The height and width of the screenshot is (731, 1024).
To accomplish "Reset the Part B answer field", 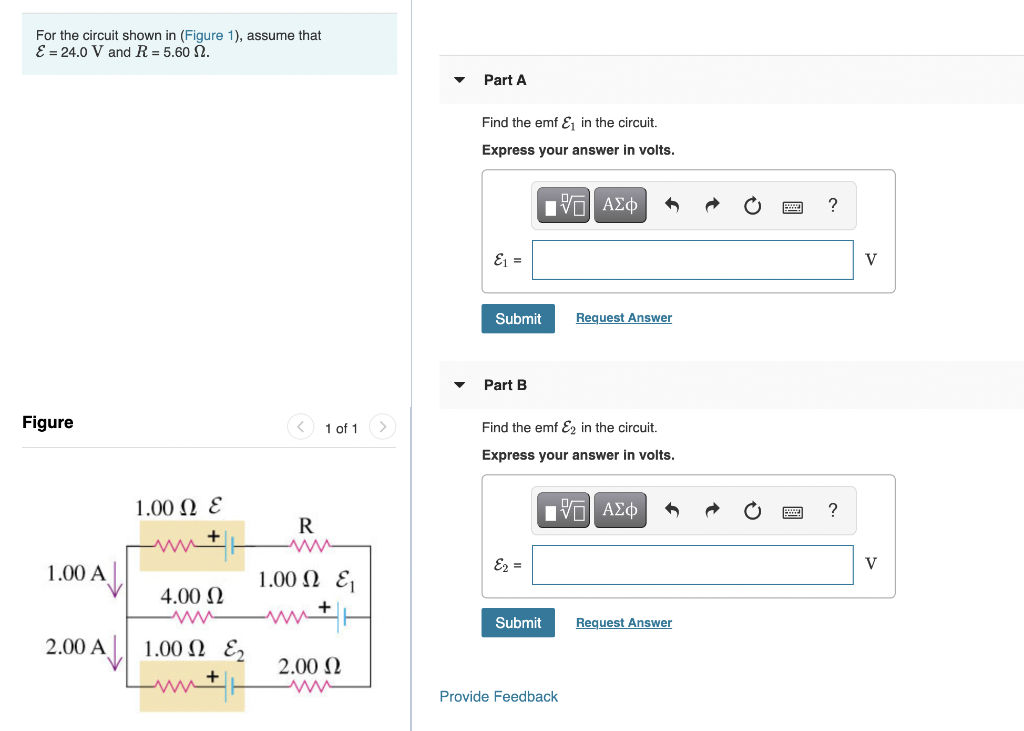I will tap(752, 511).
